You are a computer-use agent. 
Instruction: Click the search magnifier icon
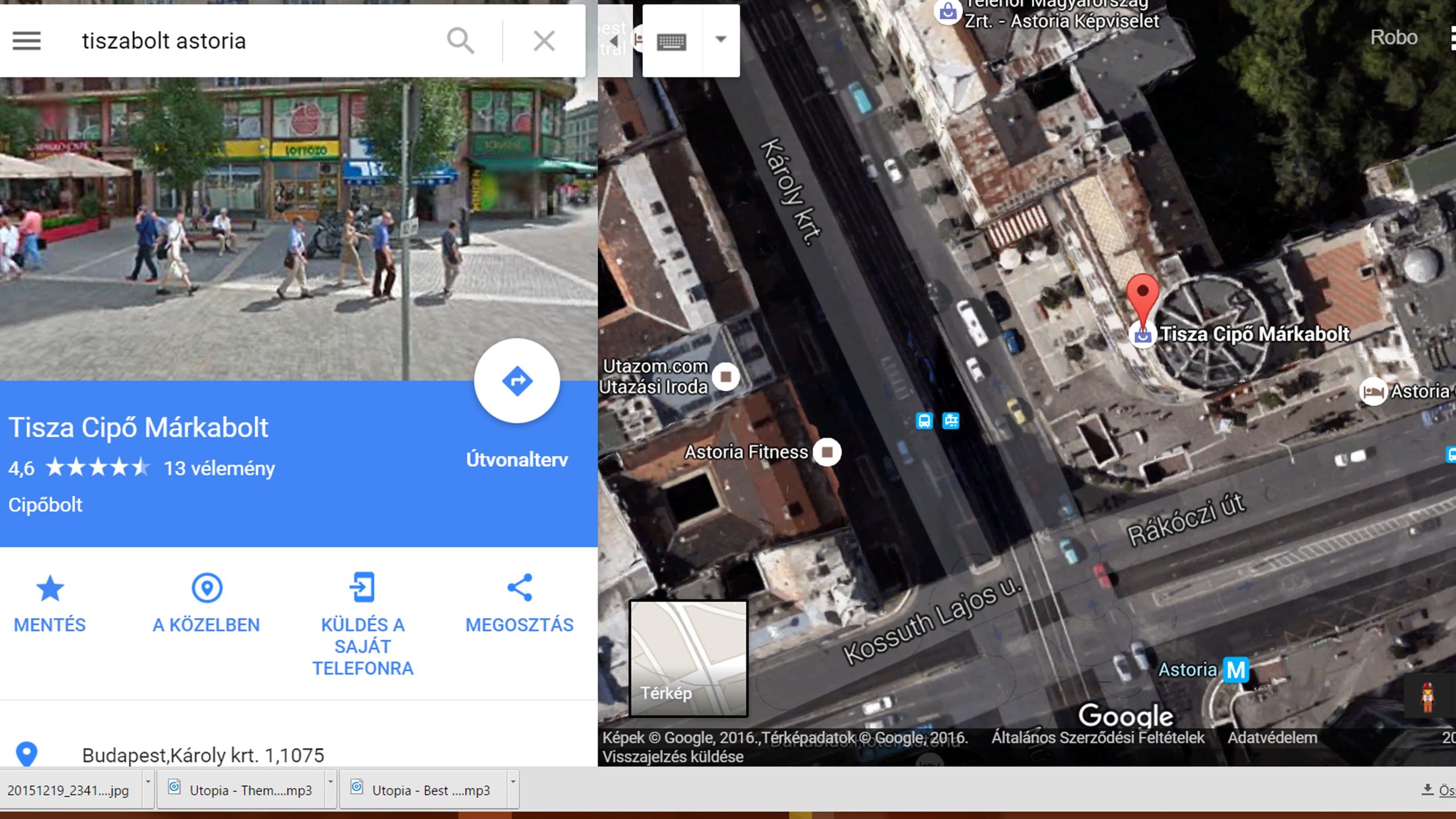click(x=460, y=41)
